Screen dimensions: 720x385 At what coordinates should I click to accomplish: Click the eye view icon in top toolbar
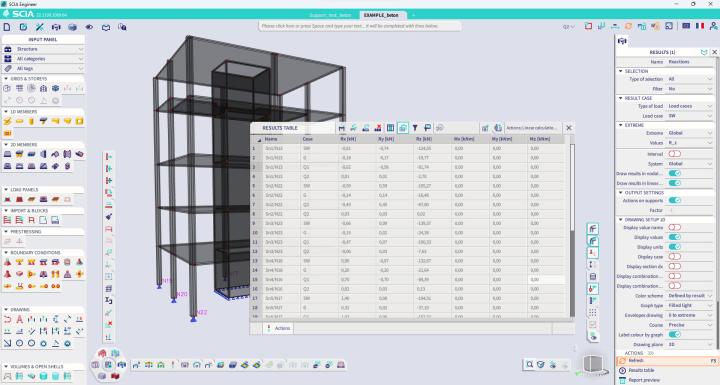click(x=89, y=27)
